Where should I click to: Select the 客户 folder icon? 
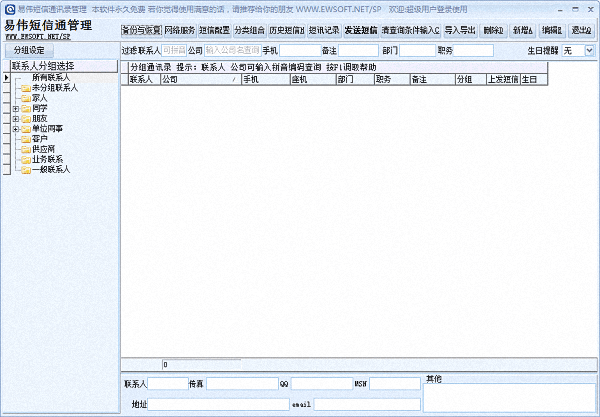click(x=26, y=139)
